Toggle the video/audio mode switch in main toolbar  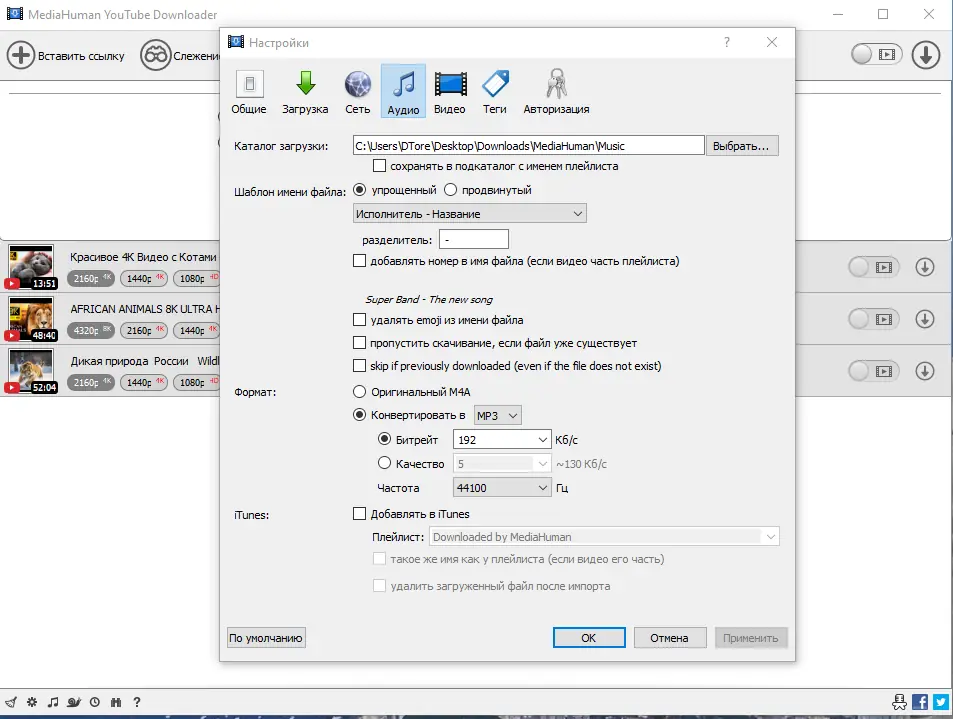[x=876, y=55]
